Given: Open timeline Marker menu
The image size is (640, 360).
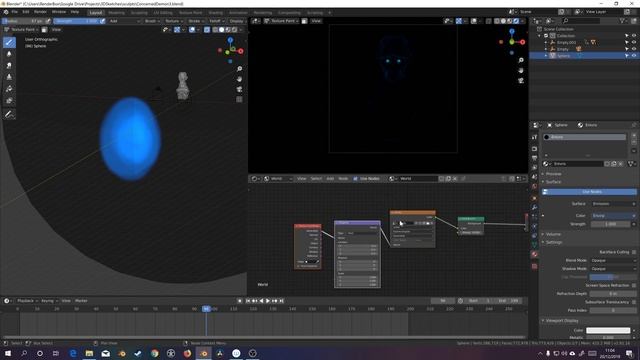Looking at the screenshot, I should pos(81,301).
